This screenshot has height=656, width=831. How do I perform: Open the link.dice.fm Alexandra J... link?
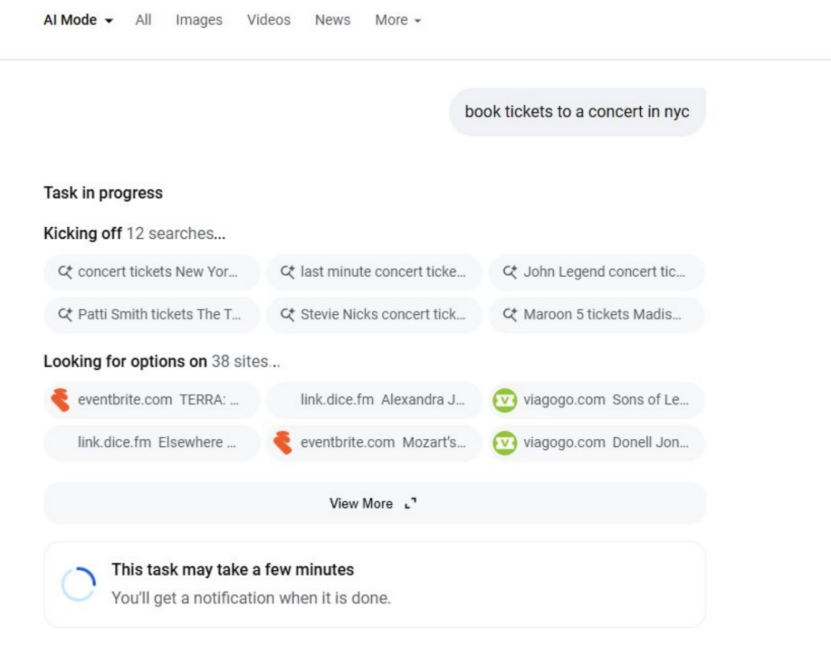pyautogui.click(x=374, y=400)
